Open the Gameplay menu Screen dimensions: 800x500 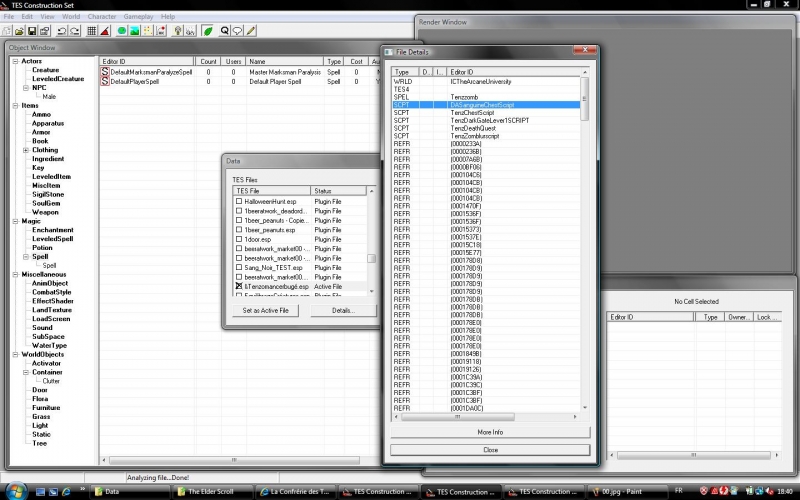click(138, 16)
